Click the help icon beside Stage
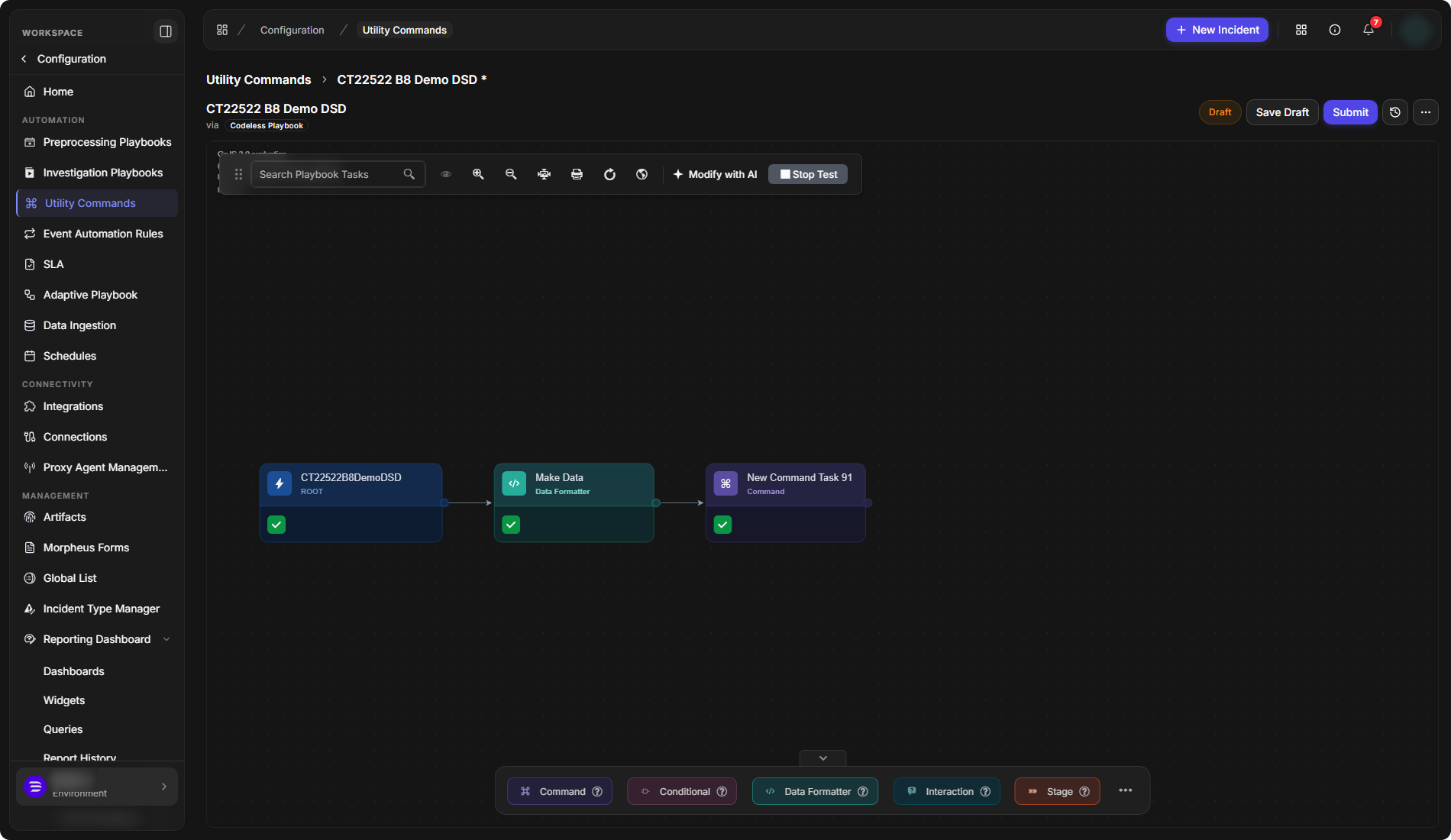The width and height of the screenshot is (1451, 840). click(x=1084, y=792)
